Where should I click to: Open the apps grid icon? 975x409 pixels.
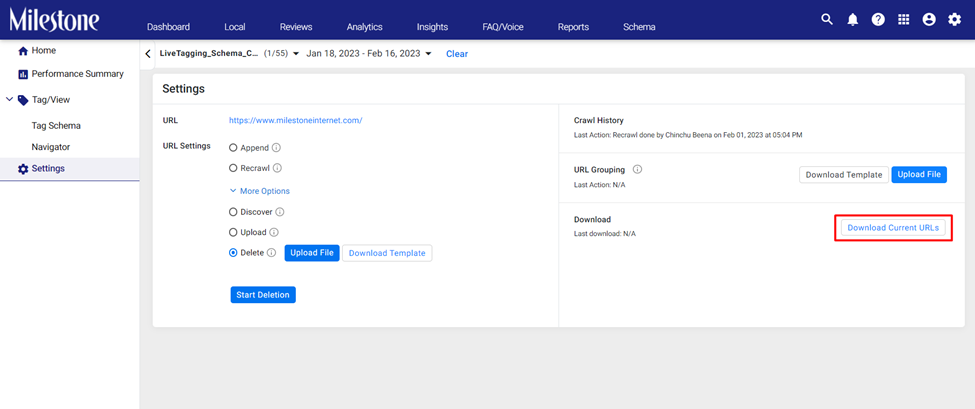coord(903,20)
